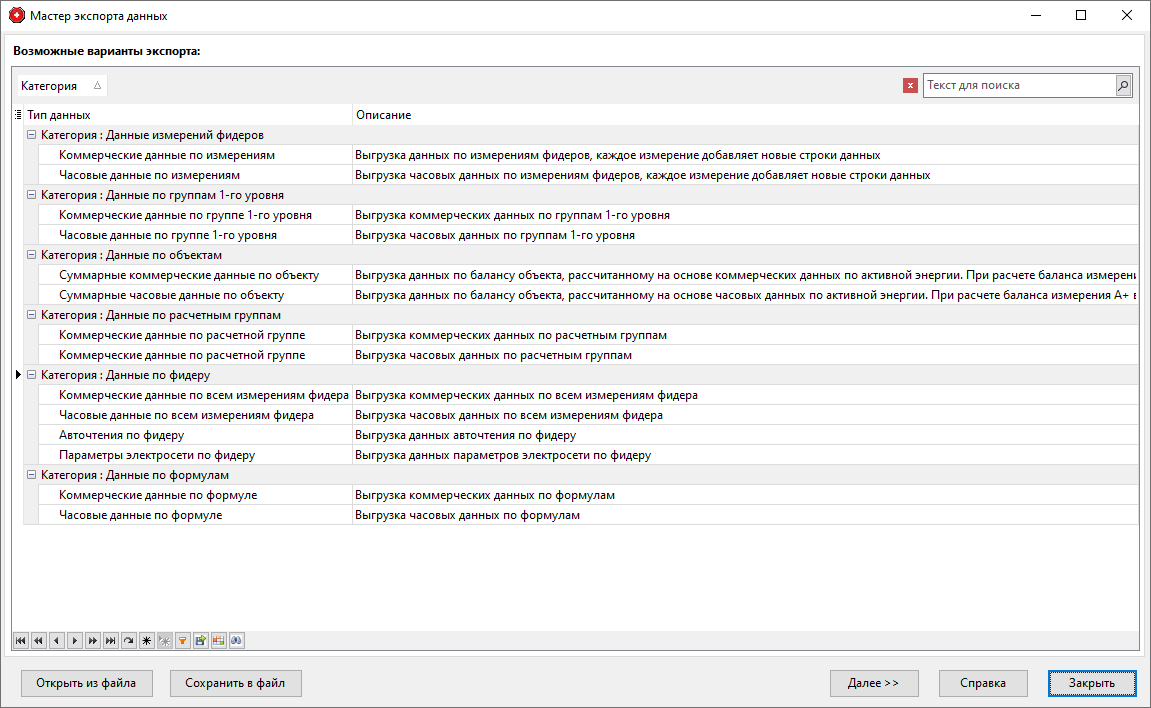The height and width of the screenshot is (708, 1151).
Task: Click the previous page navigator icon
Action: pyautogui.click(x=39, y=640)
